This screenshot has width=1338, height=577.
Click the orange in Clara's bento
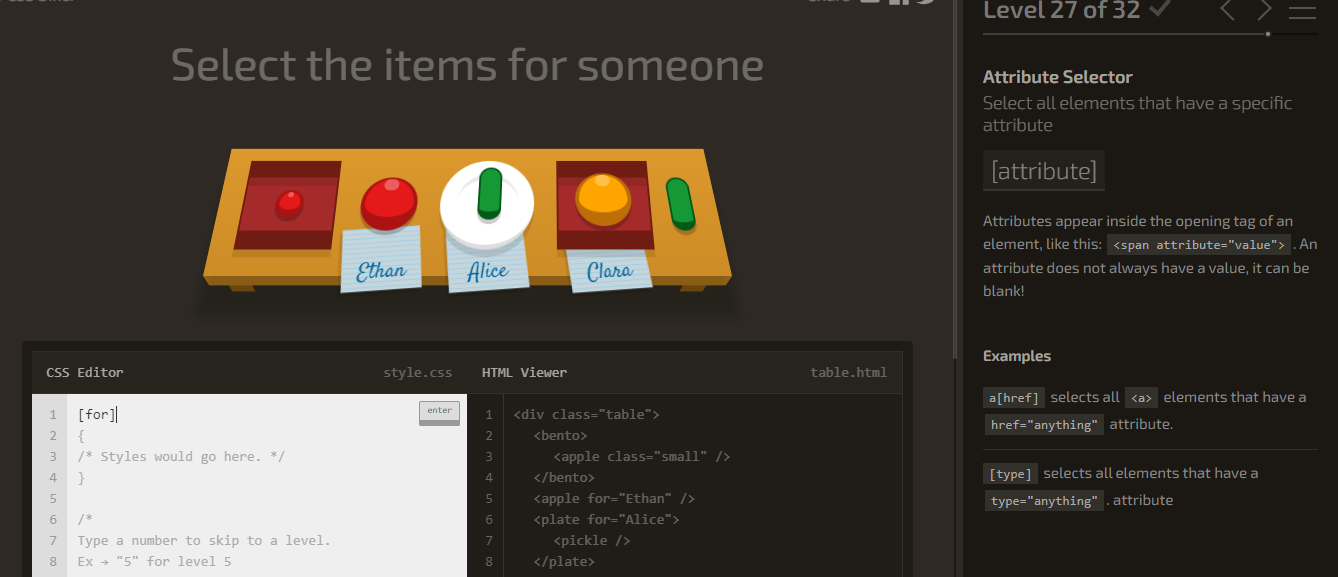click(x=602, y=198)
